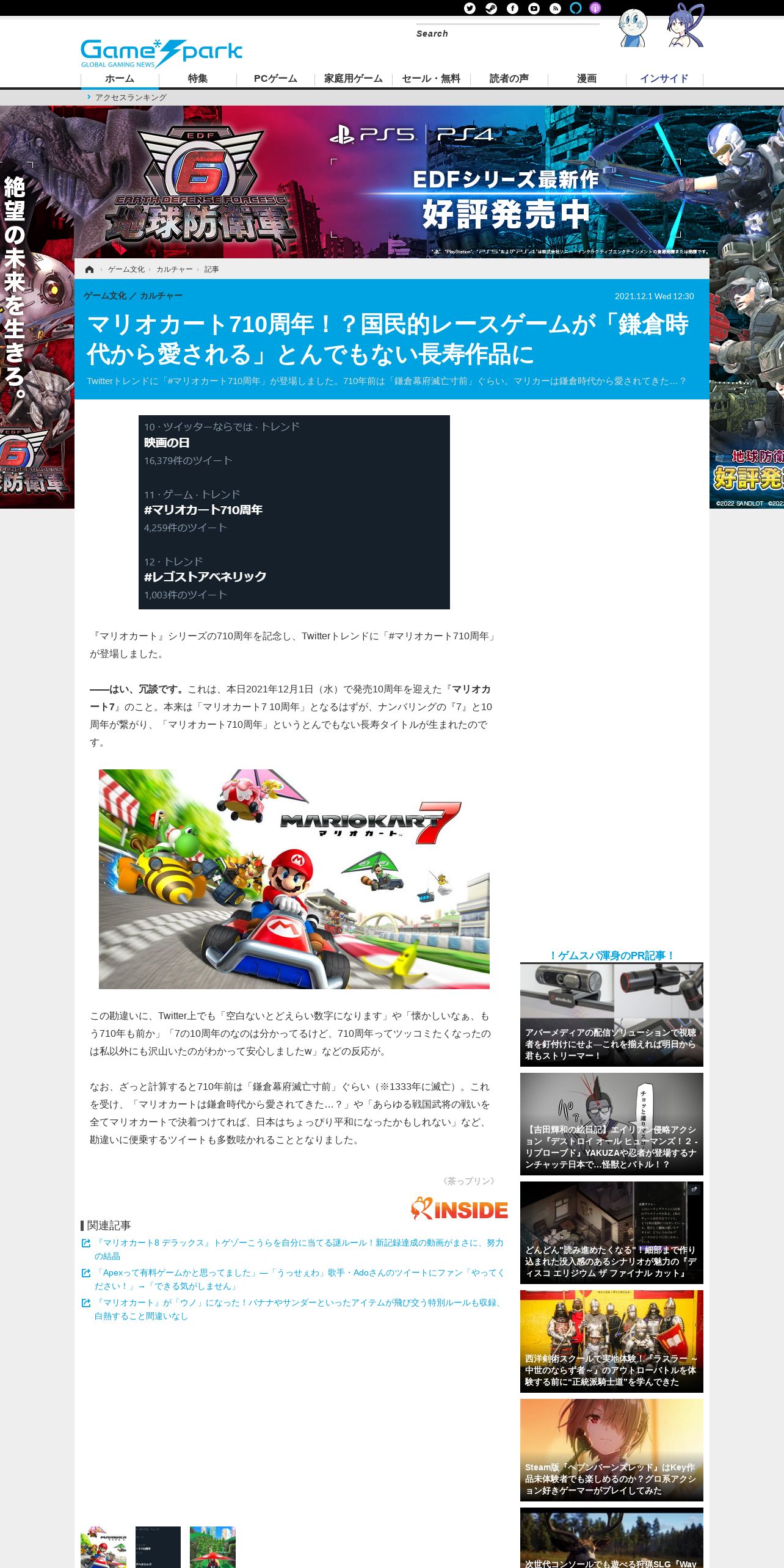Click the arrow before アクセスランキング
Viewport: 784px width, 1568px height.
[x=89, y=96]
